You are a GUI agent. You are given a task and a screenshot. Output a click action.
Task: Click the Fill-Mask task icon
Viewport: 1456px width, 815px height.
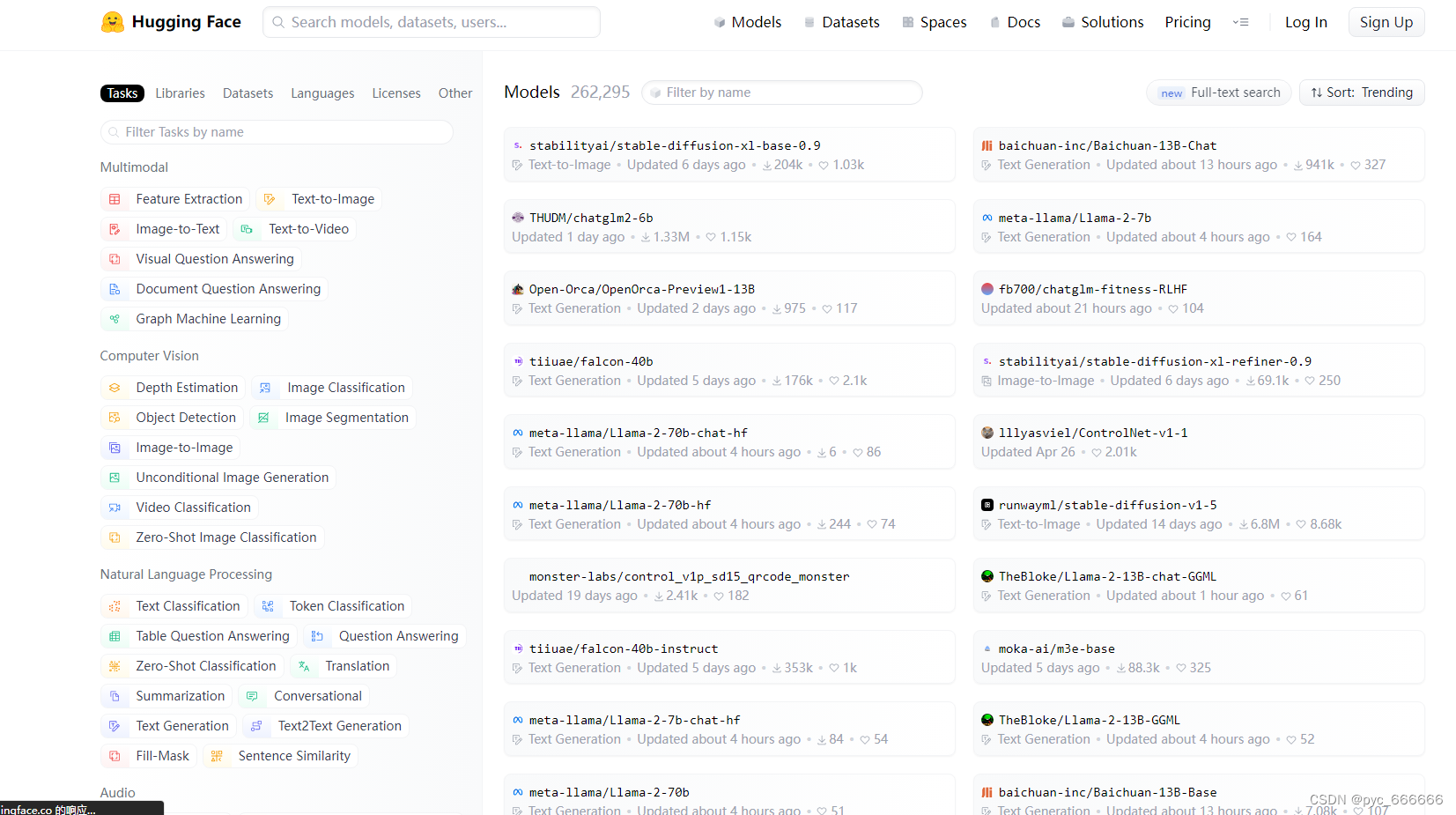pos(115,756)
